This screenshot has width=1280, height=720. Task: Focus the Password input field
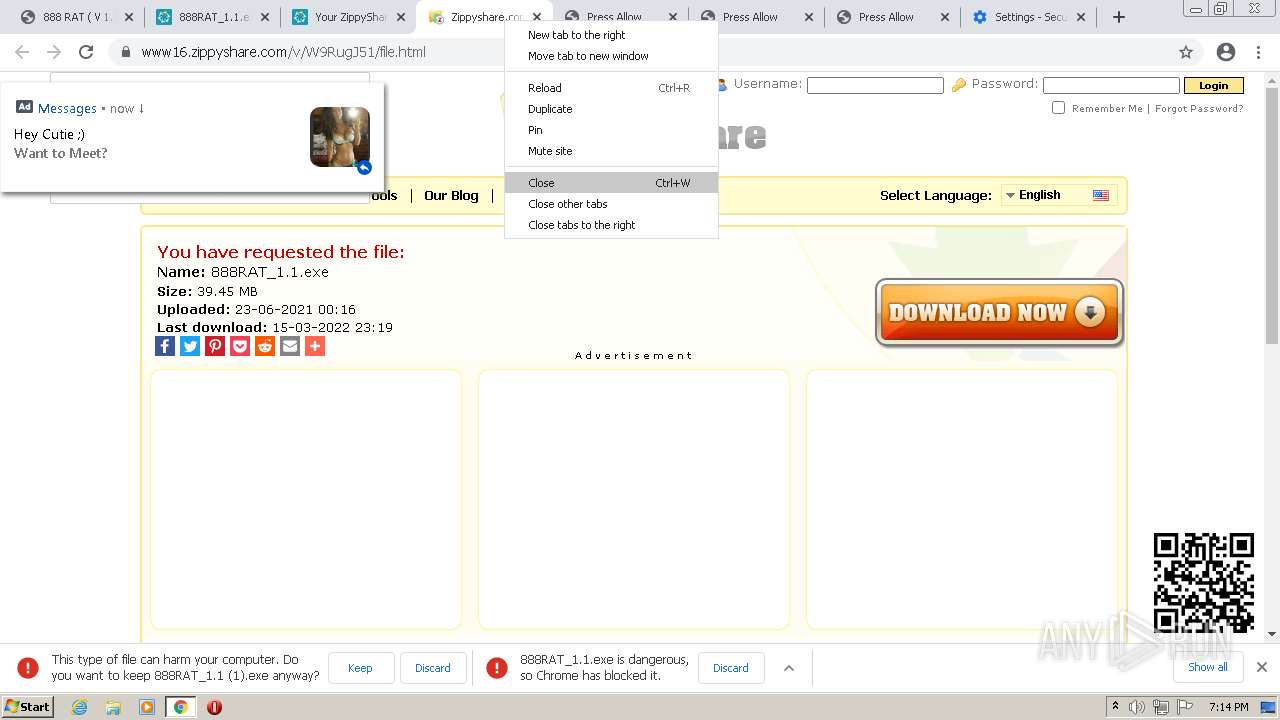point(1111,85)
